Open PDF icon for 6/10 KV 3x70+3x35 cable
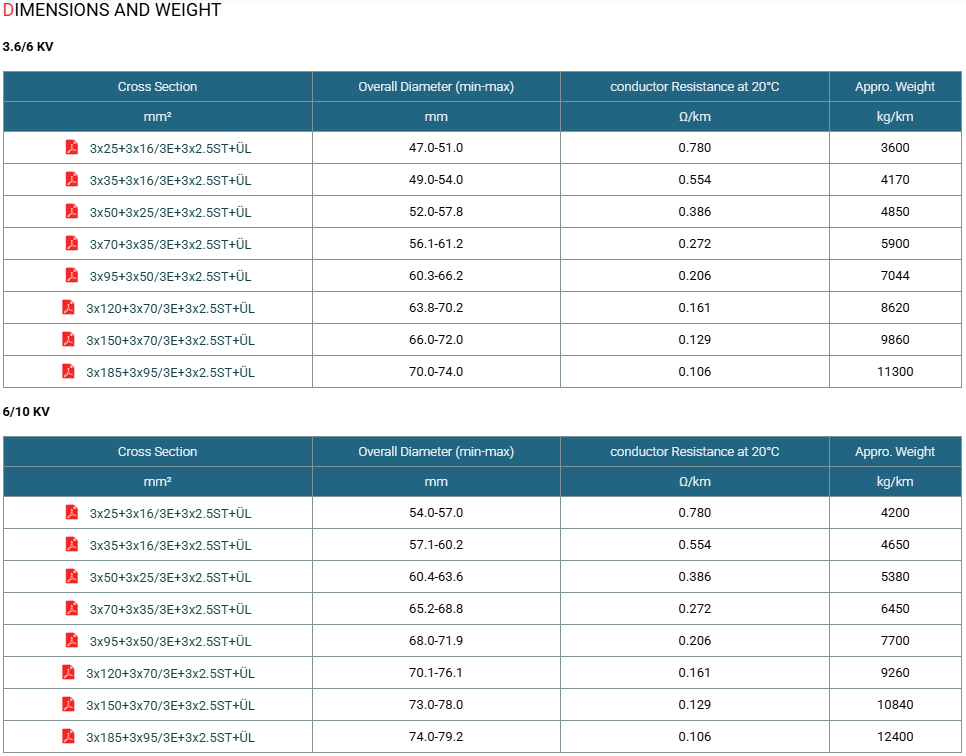Screen dimensions: 966x756 tap(71, 608)
